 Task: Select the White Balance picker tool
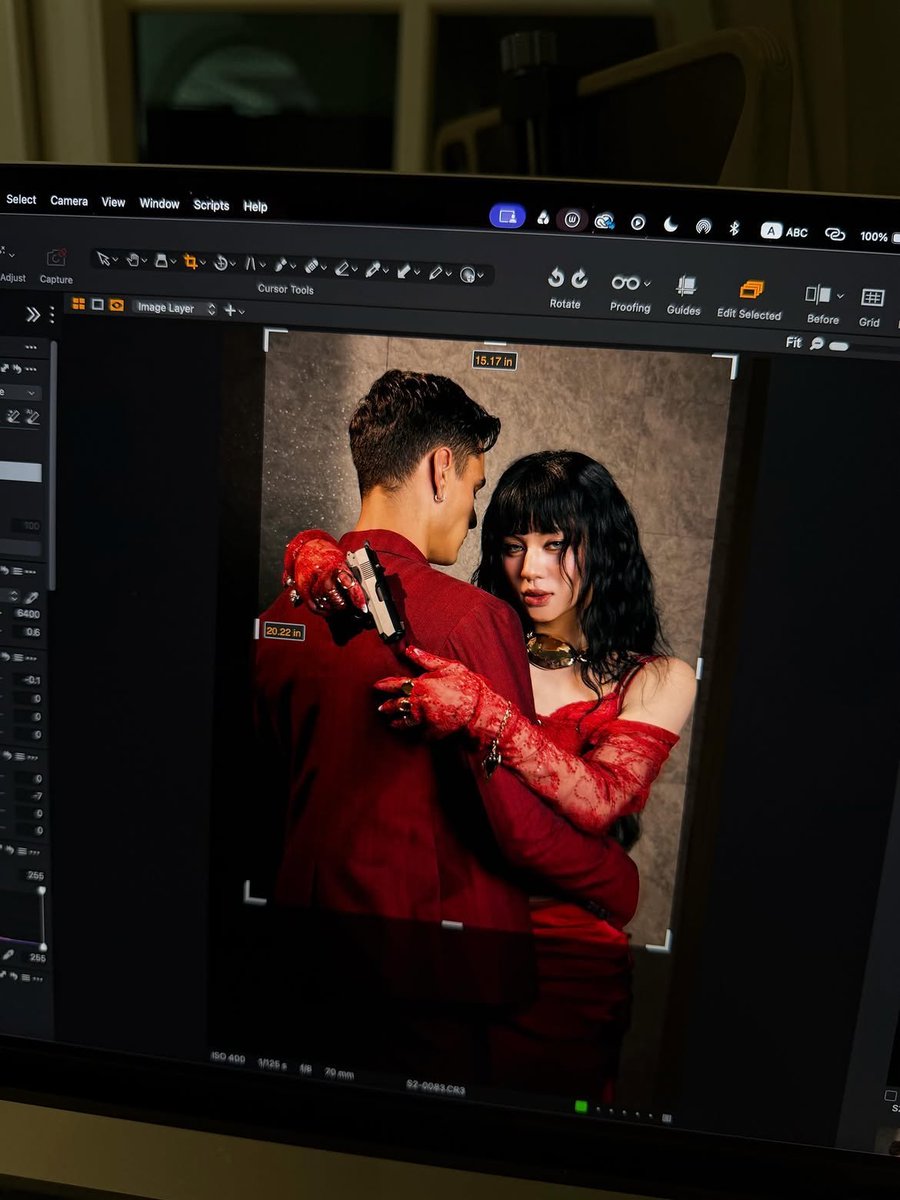tap(372, 269)
